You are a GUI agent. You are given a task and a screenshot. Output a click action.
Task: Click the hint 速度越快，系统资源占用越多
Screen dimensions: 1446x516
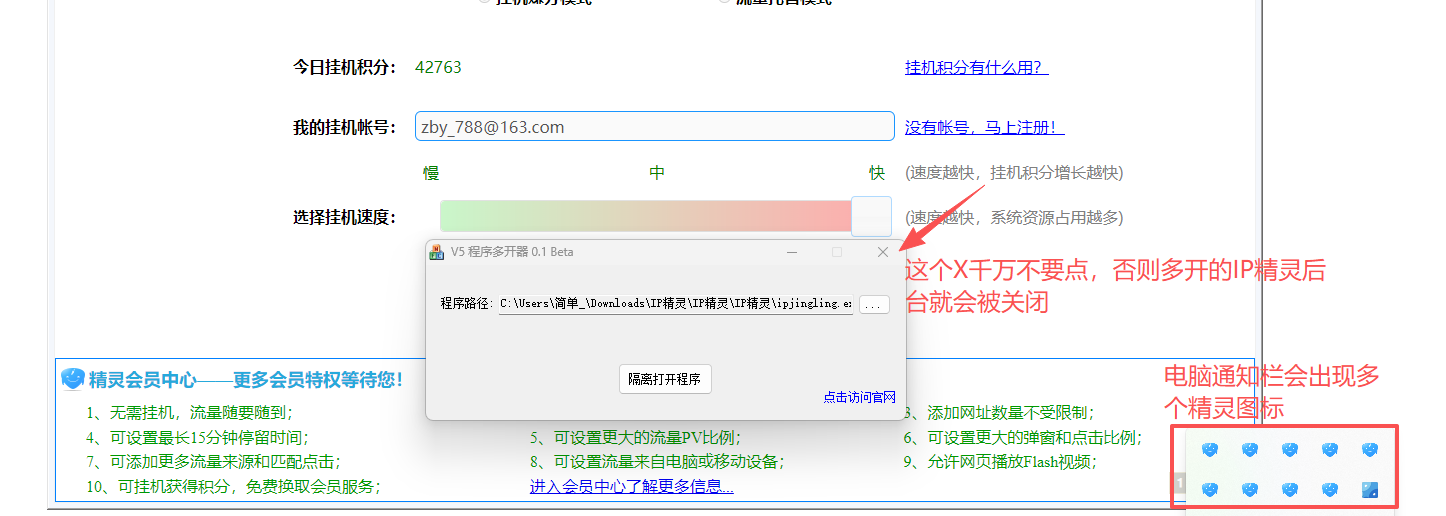(x=1014, y=217)
